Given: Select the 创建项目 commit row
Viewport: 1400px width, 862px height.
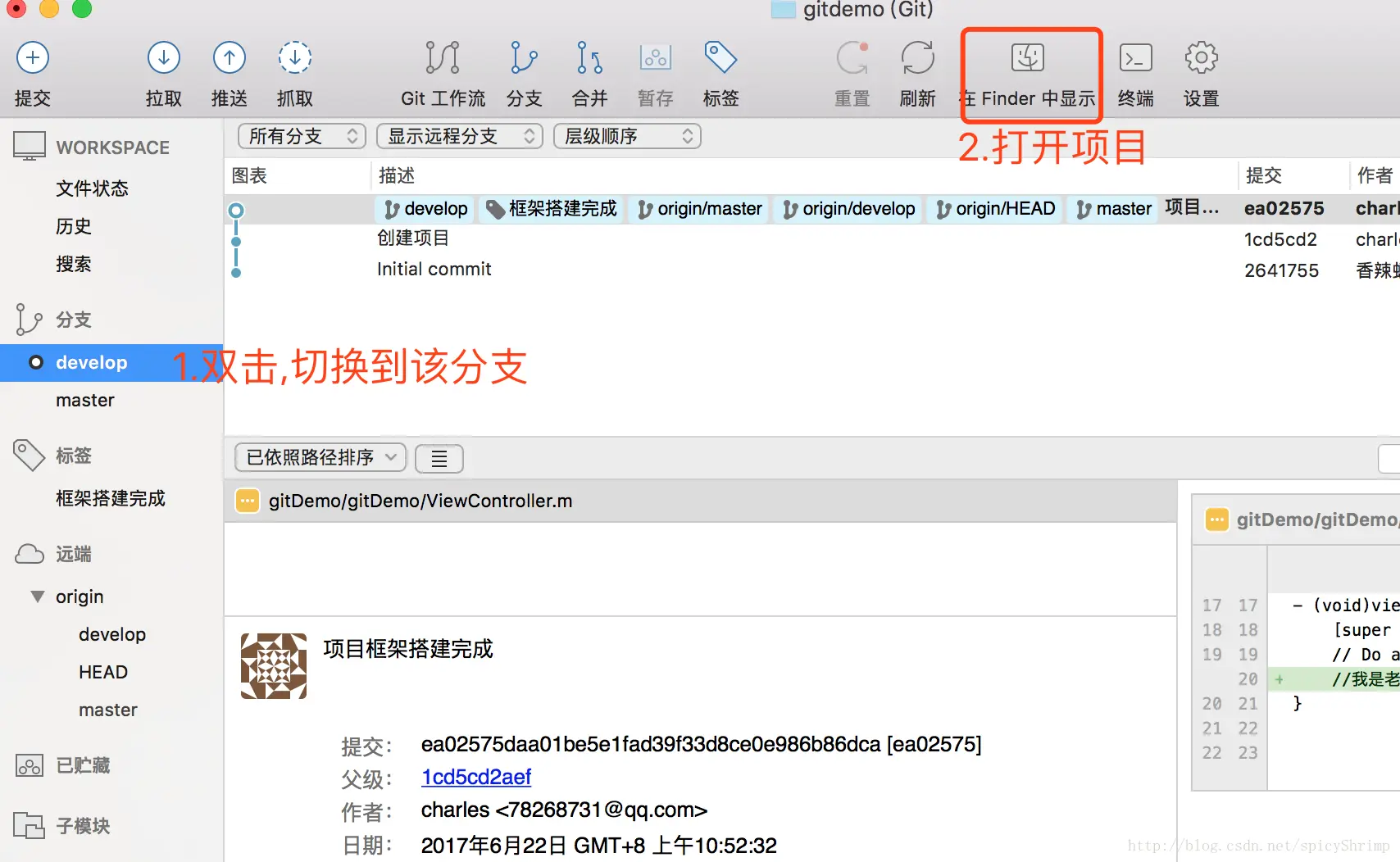Looking at the screenshot, I should pos(811,238).
